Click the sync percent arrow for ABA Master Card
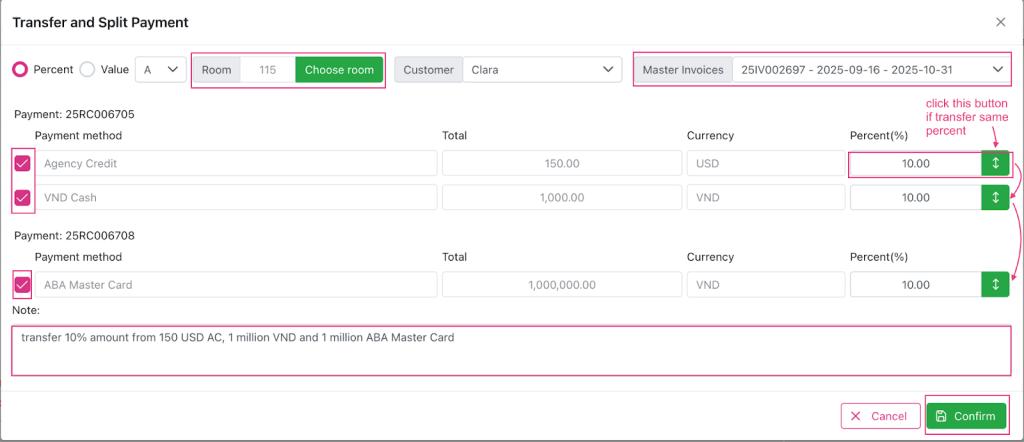 [x=995, y=285]
